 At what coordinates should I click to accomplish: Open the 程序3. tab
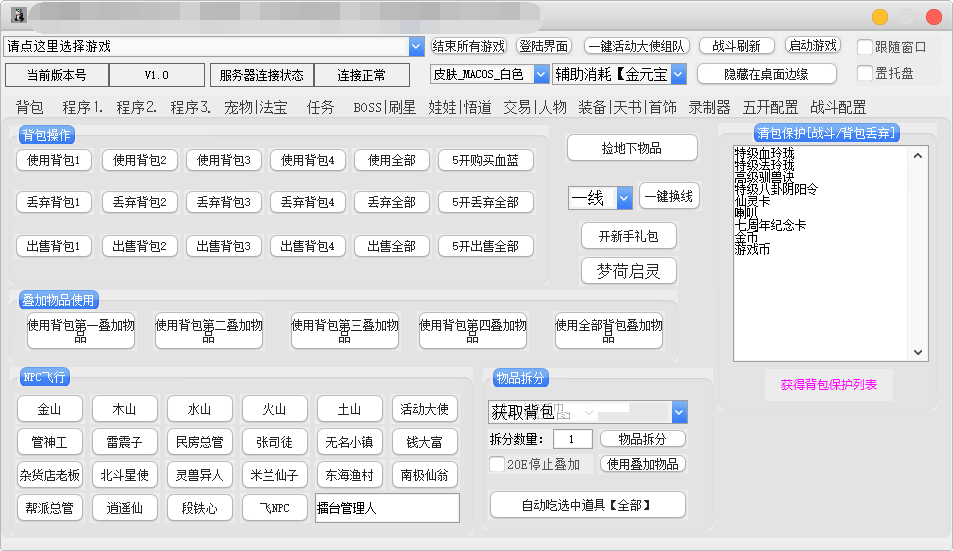(190, 108)
